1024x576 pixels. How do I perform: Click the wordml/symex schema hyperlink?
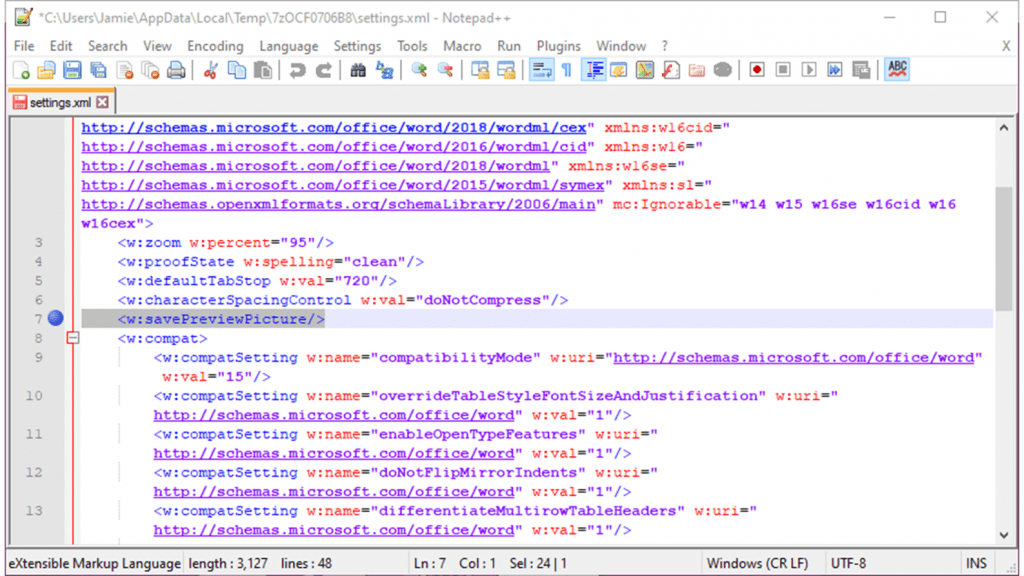point(342,185)
